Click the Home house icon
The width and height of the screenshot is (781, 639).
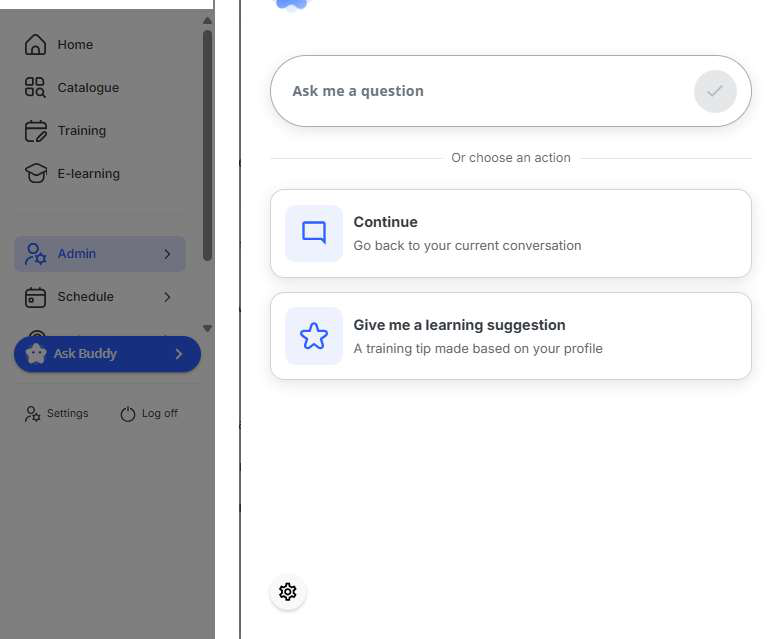tap(35, 44)
